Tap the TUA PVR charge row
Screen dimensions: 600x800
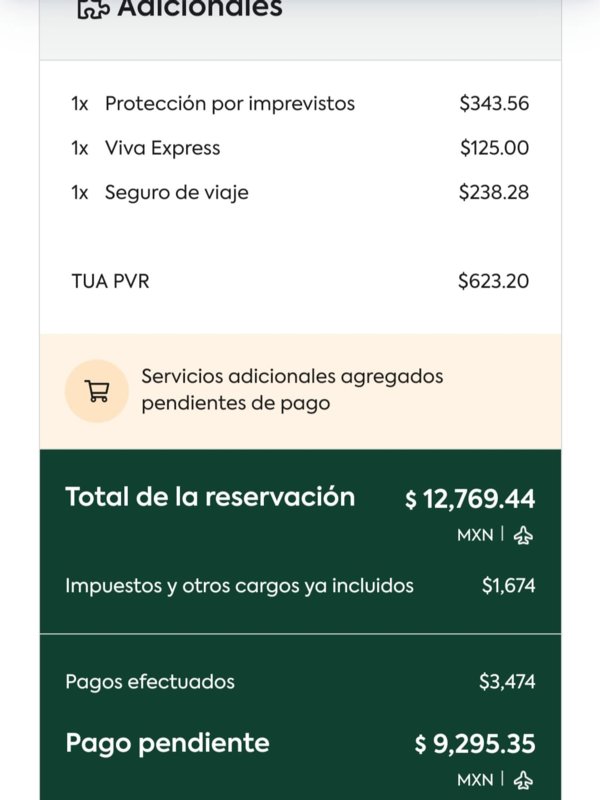110,281
